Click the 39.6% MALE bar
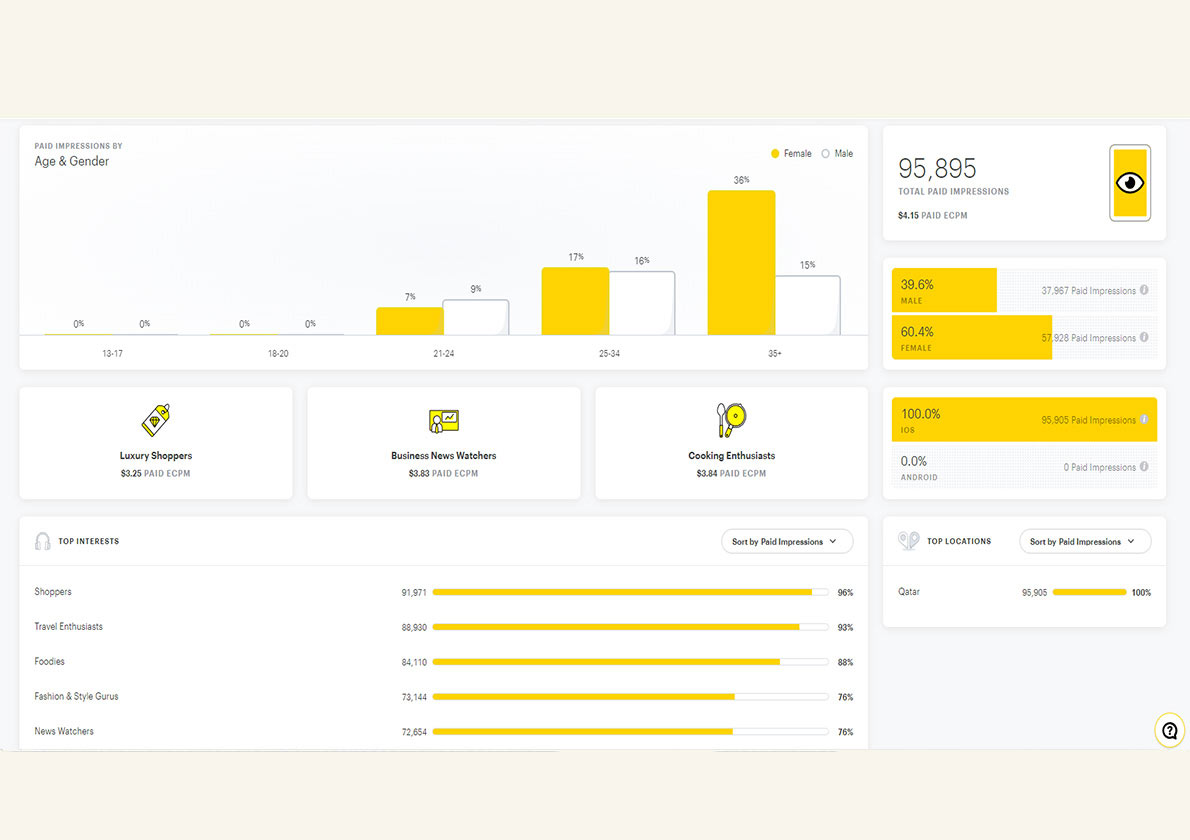 click(942, 290)
